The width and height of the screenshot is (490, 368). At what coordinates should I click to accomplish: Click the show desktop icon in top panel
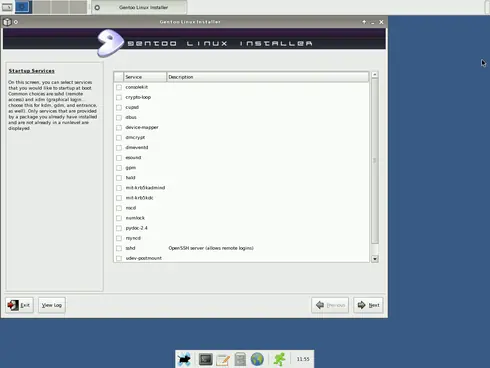point(7,7)
